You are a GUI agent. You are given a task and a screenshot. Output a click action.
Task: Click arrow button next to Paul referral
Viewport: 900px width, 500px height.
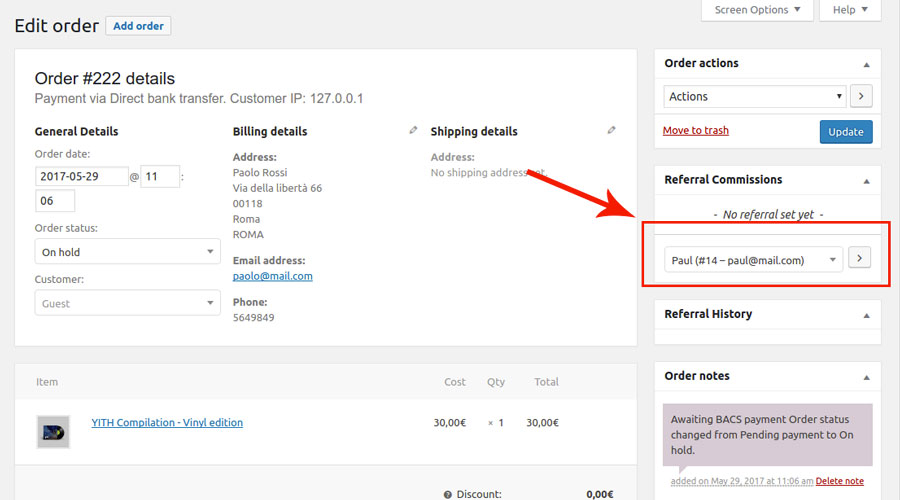(859, 259)
